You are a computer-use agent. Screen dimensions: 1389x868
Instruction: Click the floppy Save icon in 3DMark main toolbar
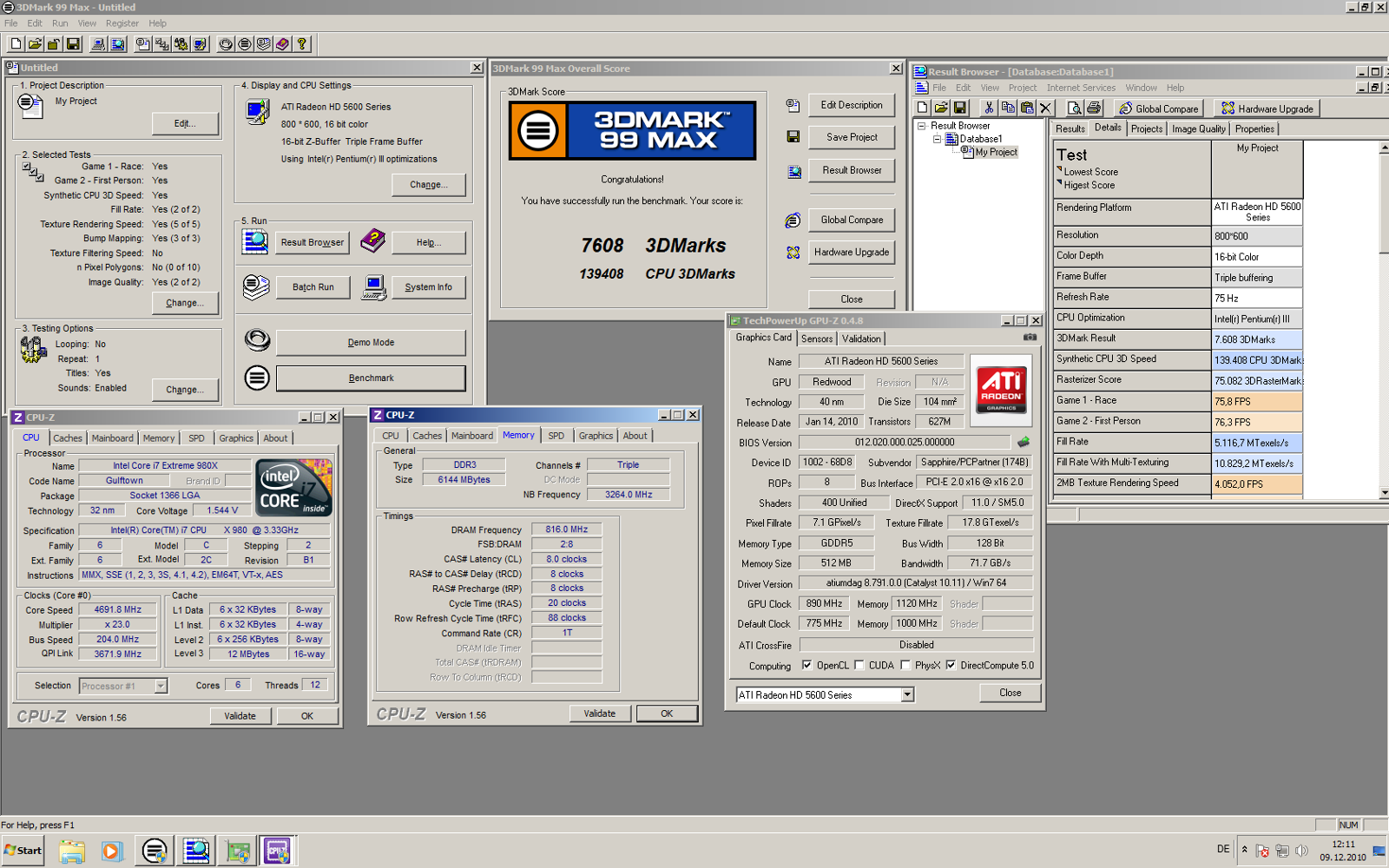point(73,44)
